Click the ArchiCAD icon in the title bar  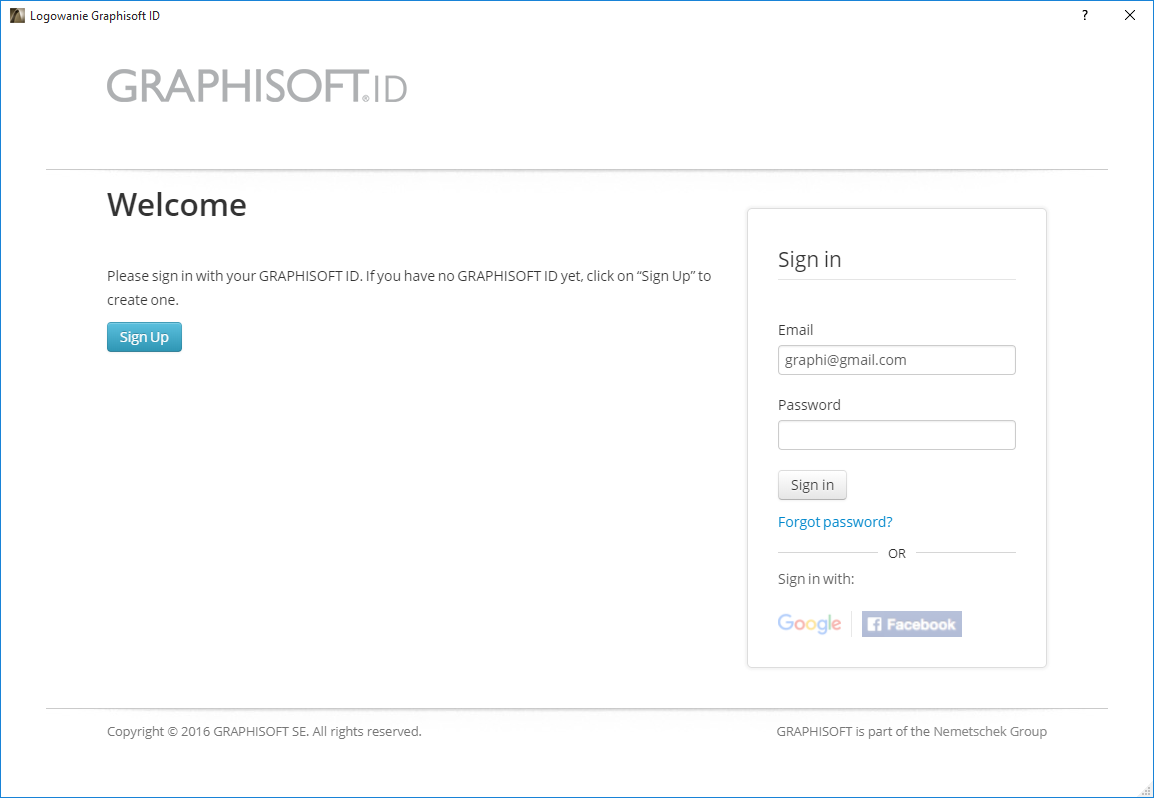coord(17,16)
